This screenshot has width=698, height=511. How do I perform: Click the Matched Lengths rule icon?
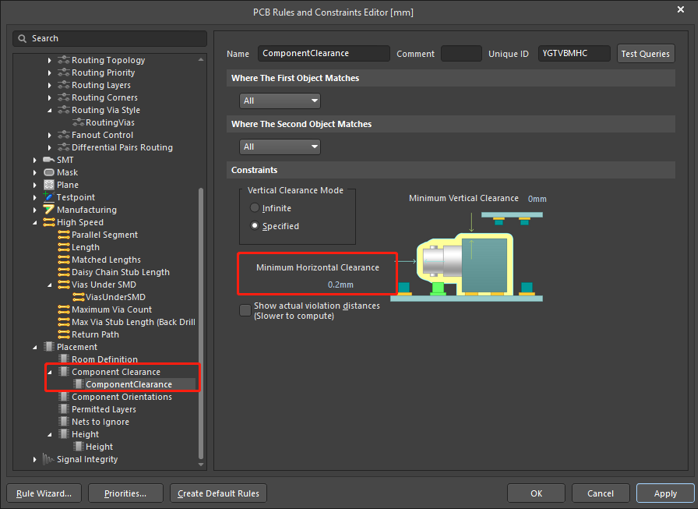click(64, 260)
